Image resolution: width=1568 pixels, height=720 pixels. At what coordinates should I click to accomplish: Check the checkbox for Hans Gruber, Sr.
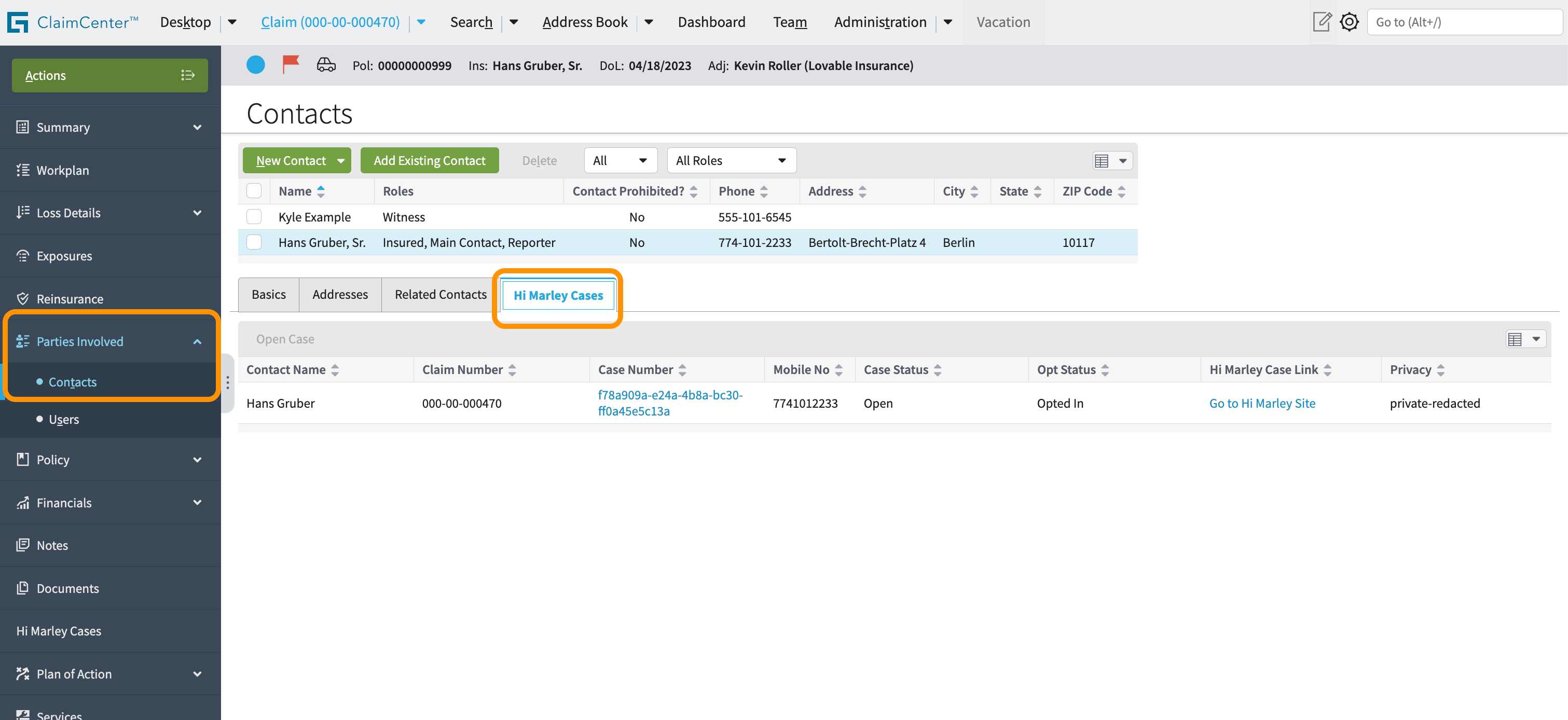[x=254, y=242]
